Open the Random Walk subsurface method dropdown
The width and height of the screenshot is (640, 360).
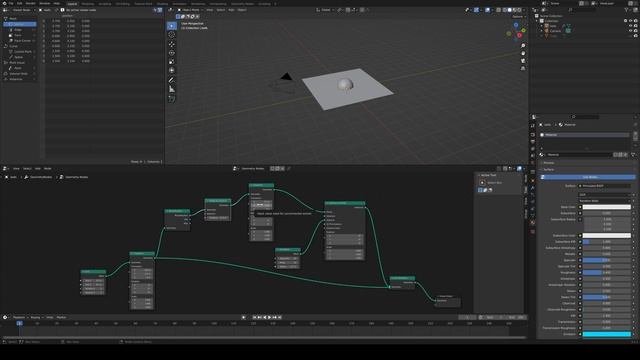tap(604, 201)
